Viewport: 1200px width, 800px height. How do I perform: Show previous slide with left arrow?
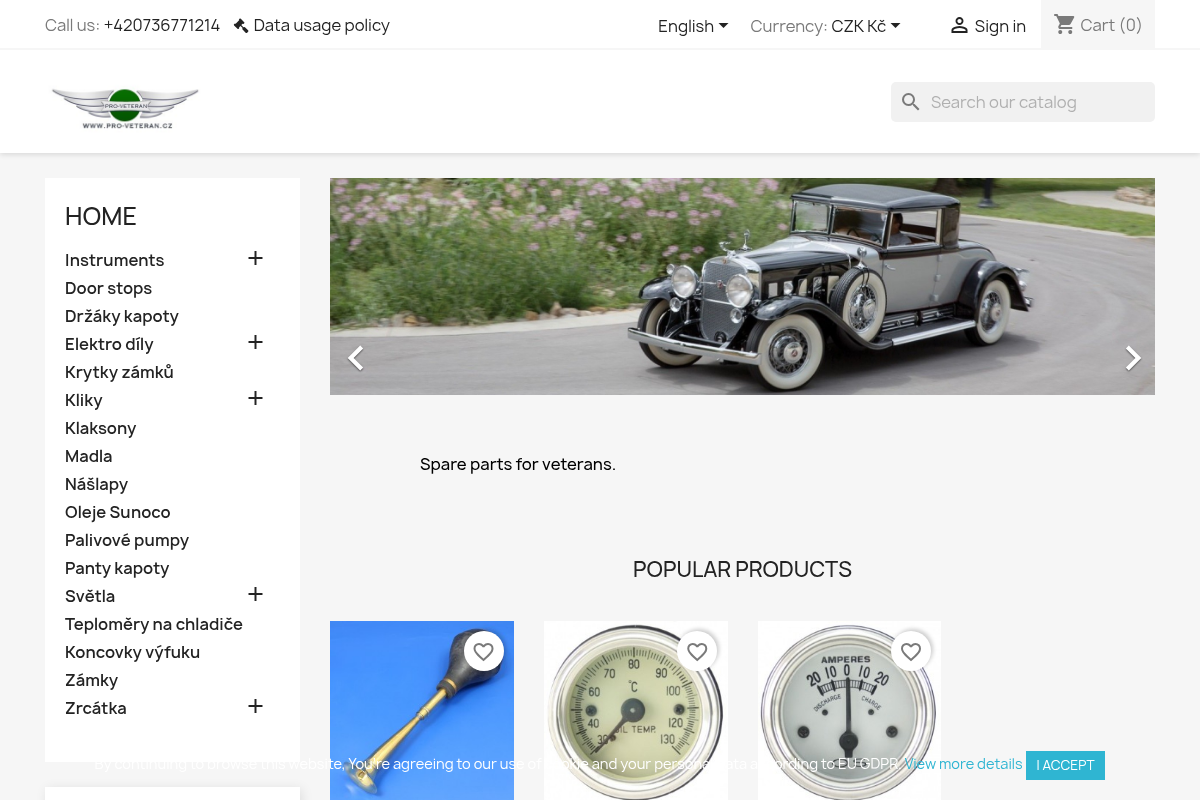[355, 358]
